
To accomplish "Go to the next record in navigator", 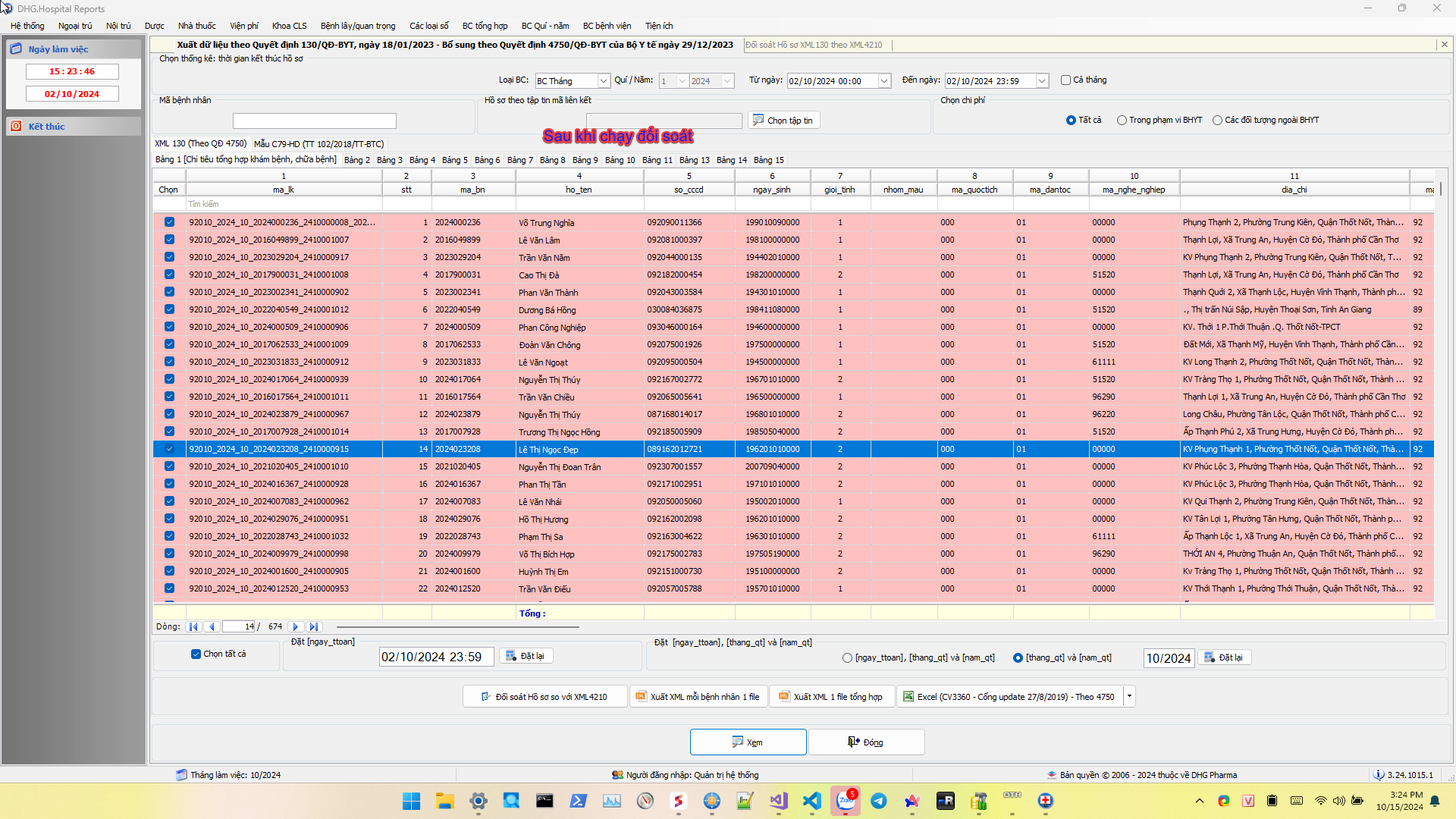I will (296, 627).
